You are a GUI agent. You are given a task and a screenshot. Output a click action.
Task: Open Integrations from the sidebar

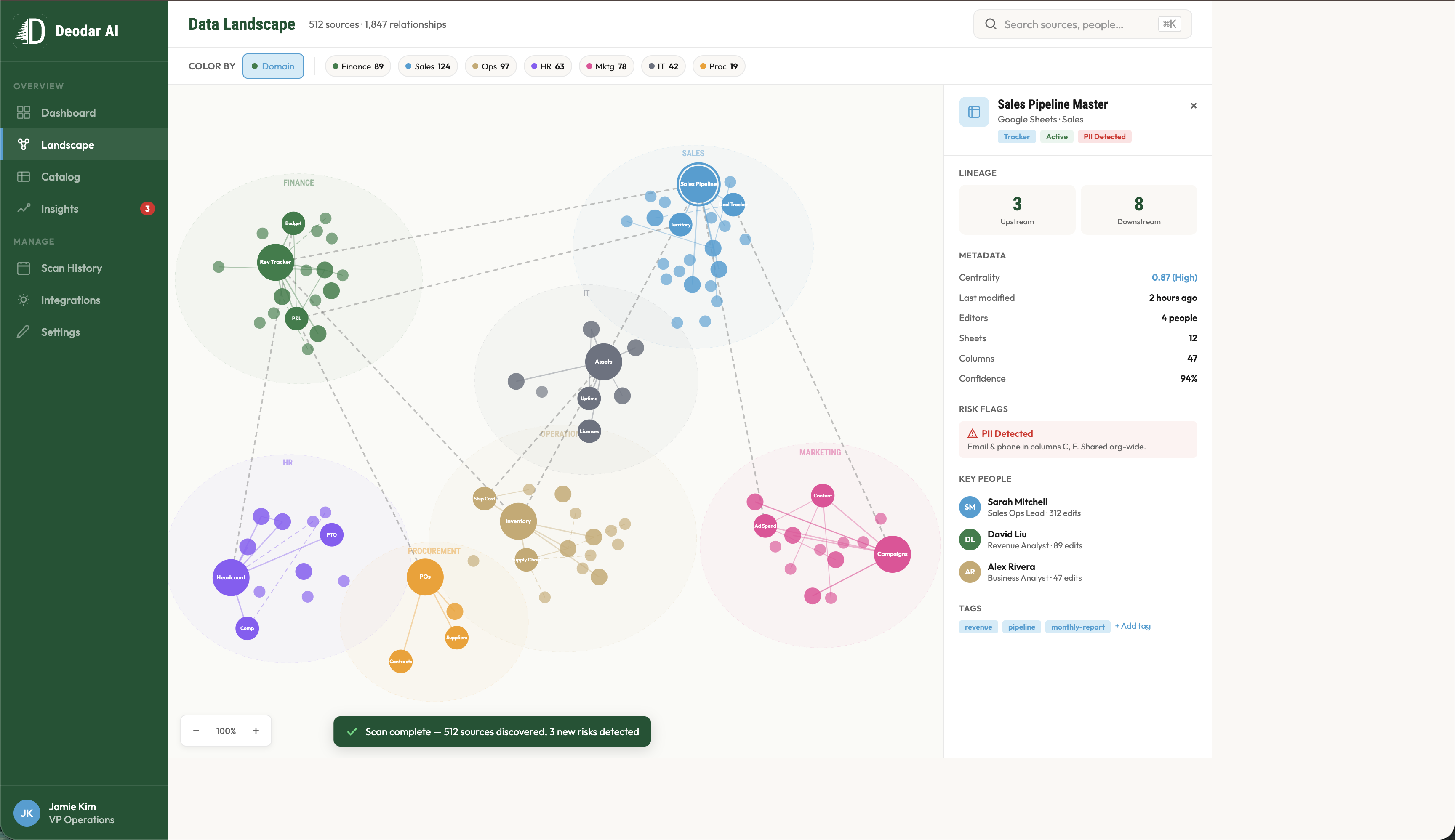tap(70, 299)
